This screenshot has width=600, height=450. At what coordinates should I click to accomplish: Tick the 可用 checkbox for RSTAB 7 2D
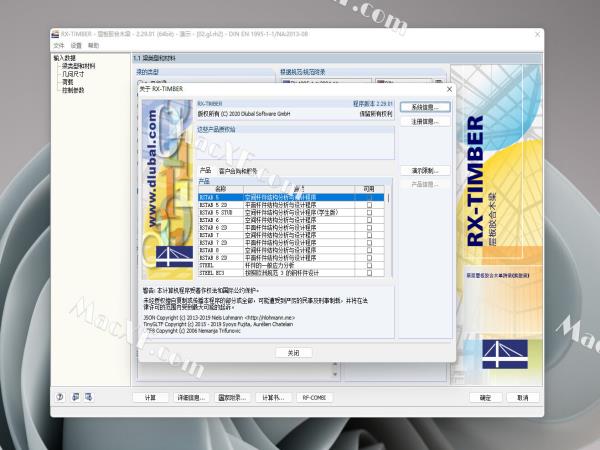(369, 243)
